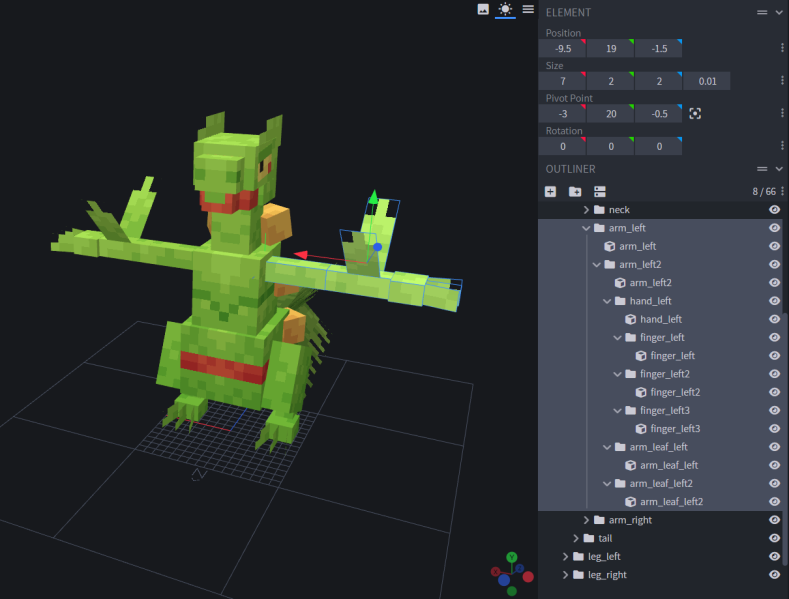Click the Size inflate field 0.01
This screenshot has width=789, height=599.
tap(707, 81)
